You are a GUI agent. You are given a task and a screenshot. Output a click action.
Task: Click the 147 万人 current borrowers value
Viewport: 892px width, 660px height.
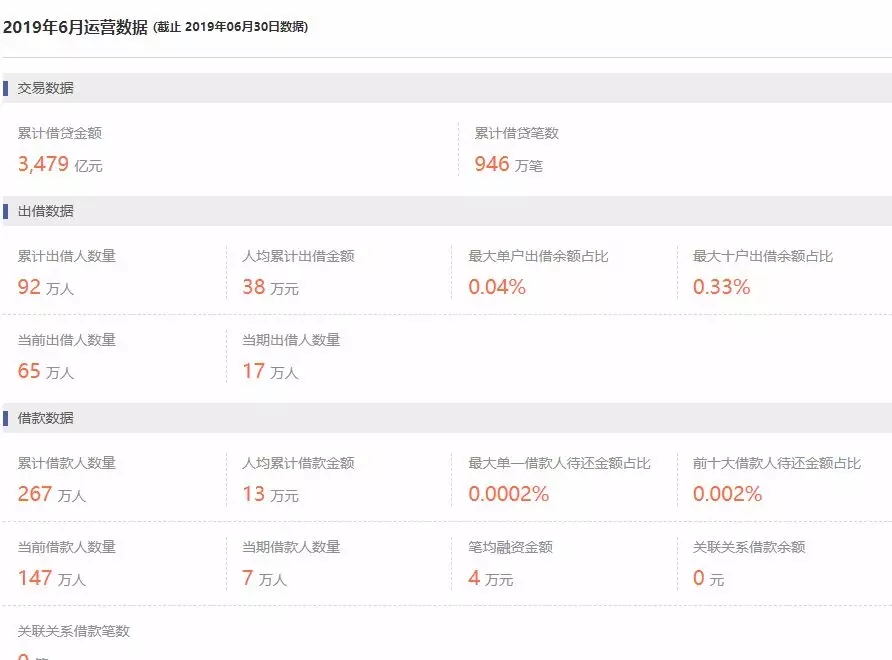pos(52,578)
